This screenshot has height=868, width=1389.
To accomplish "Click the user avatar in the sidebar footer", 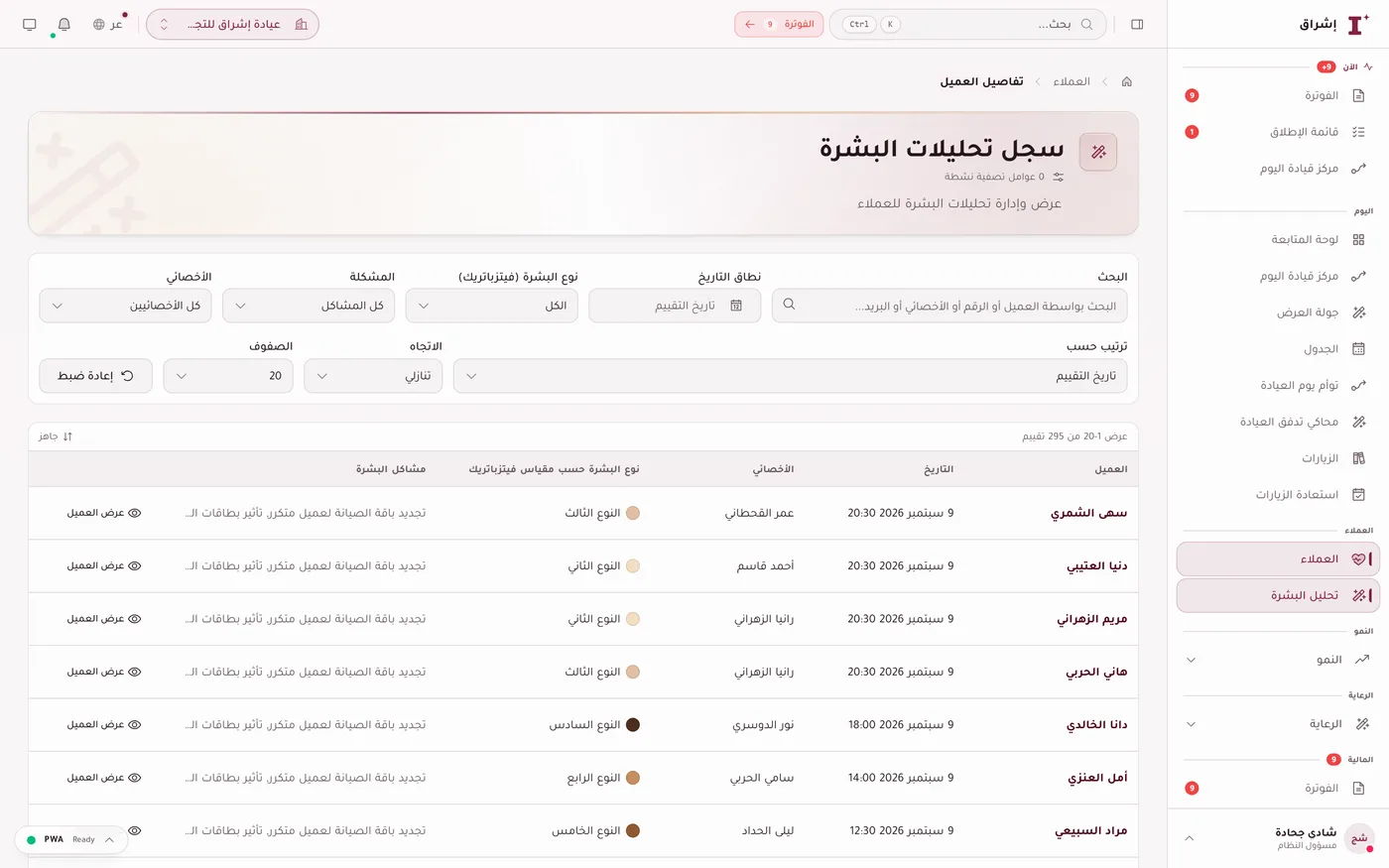I will pyautogui.click(x=1359, y=838).
